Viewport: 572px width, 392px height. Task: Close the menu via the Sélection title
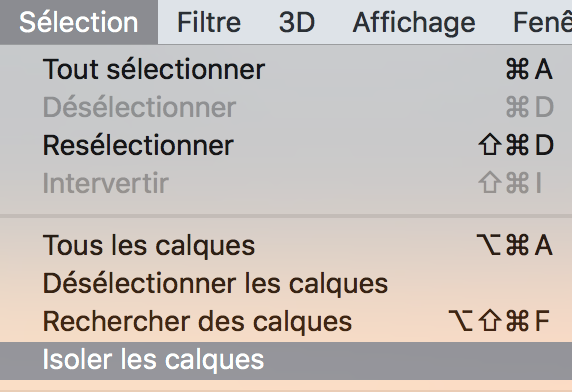point(78,22)
